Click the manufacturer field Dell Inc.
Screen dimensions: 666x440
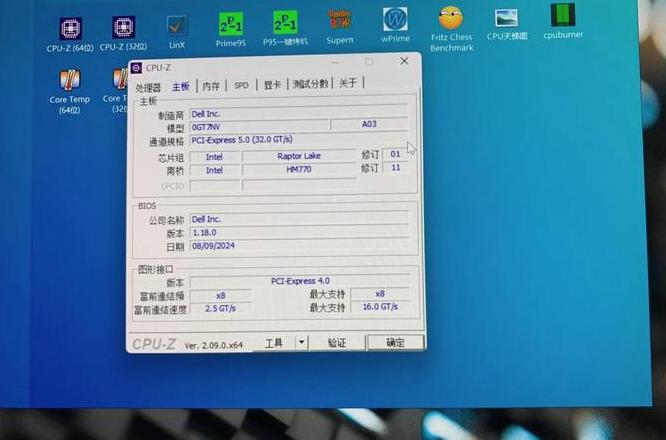[298, 113]
